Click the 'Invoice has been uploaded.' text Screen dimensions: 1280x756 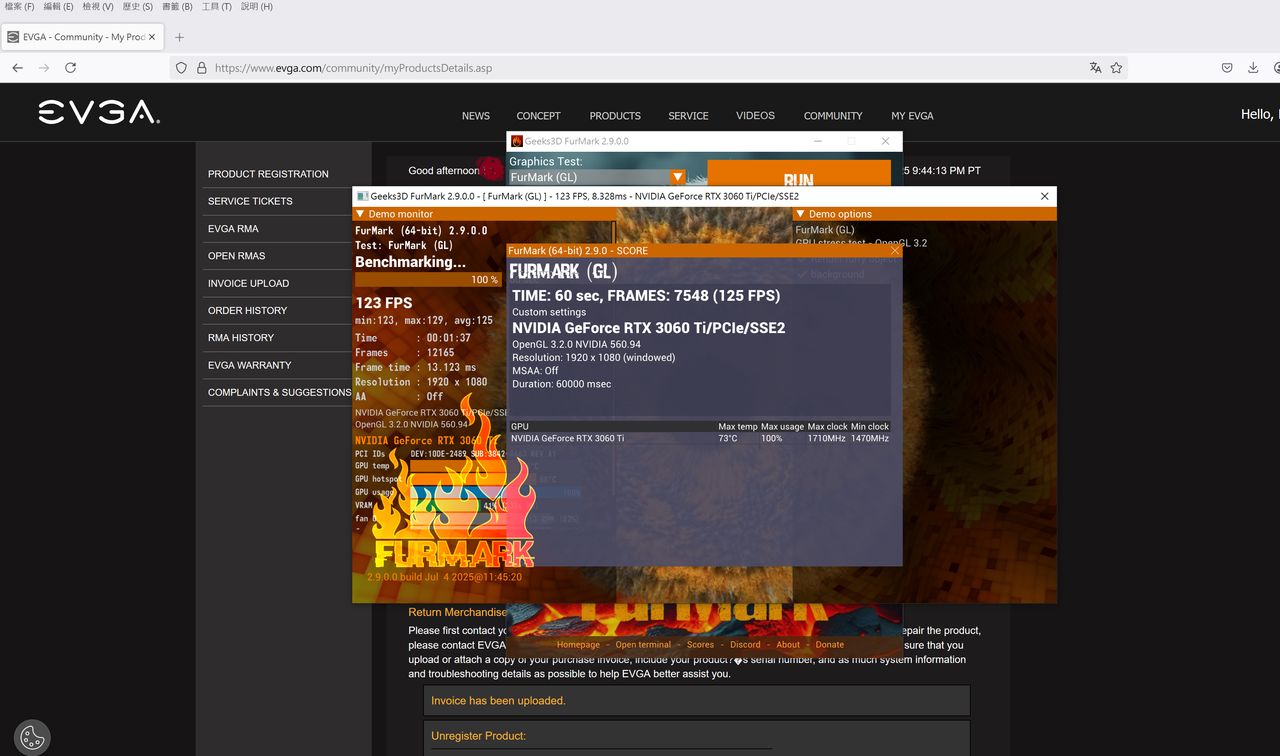498,701
